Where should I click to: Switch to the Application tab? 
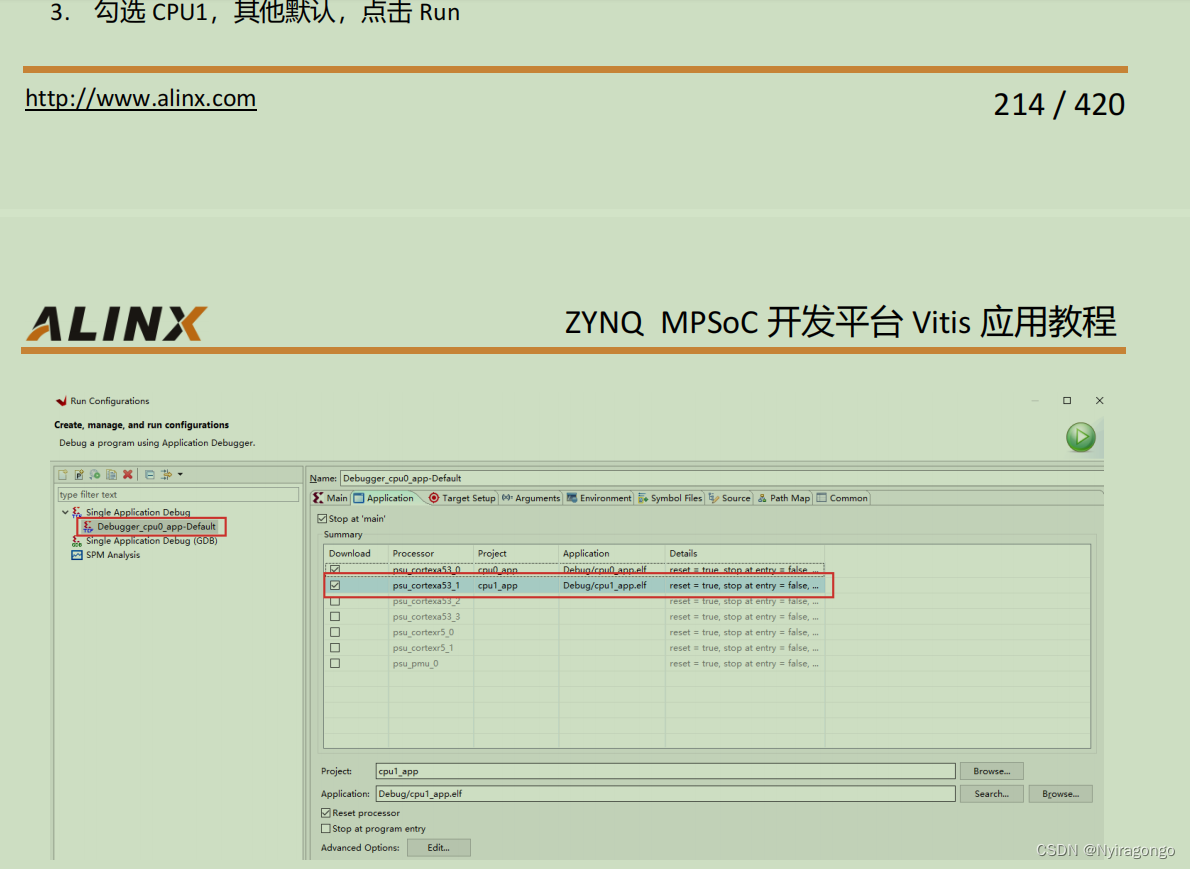[384, 498]
